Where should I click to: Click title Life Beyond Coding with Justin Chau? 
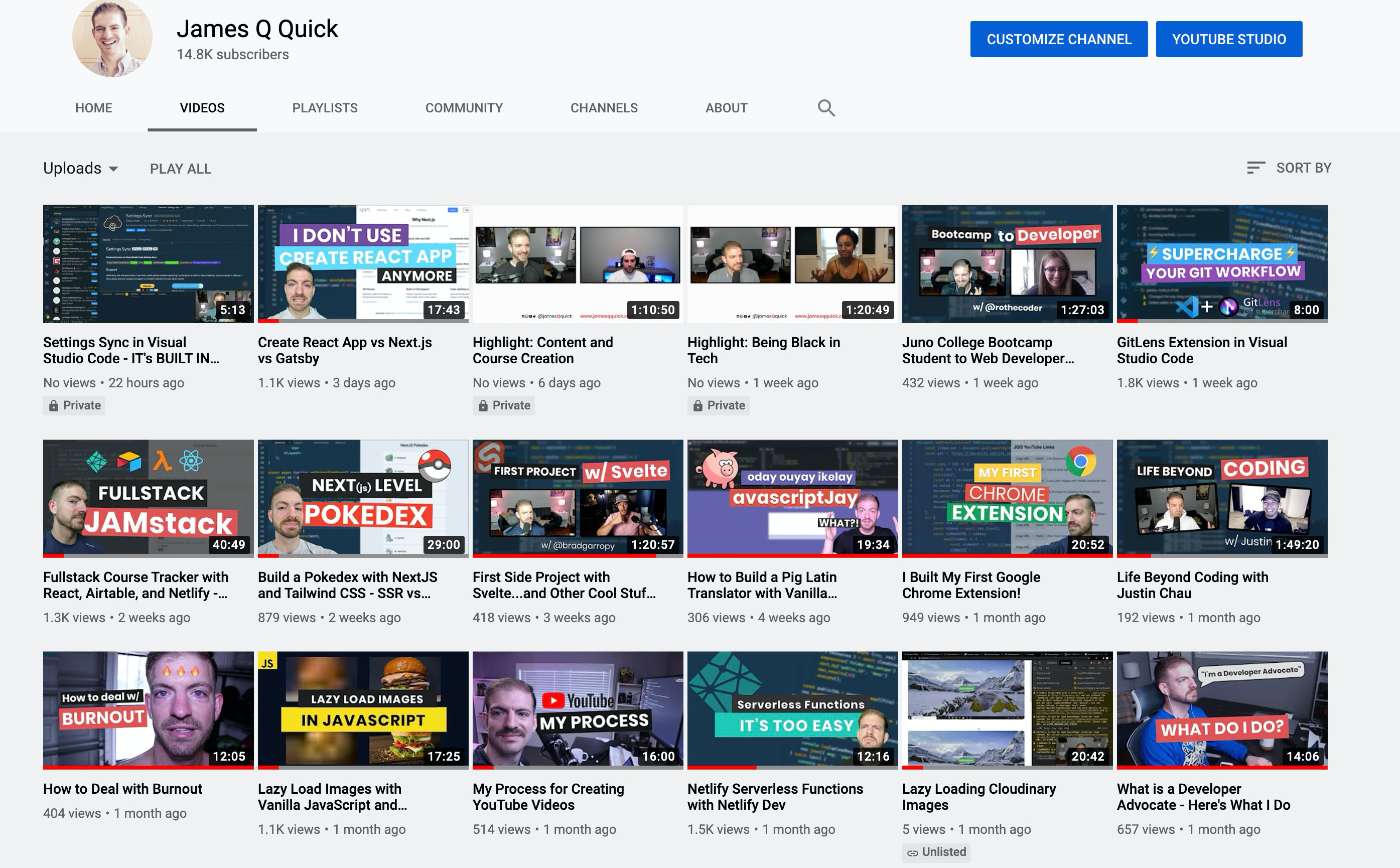pos(1192,585)
